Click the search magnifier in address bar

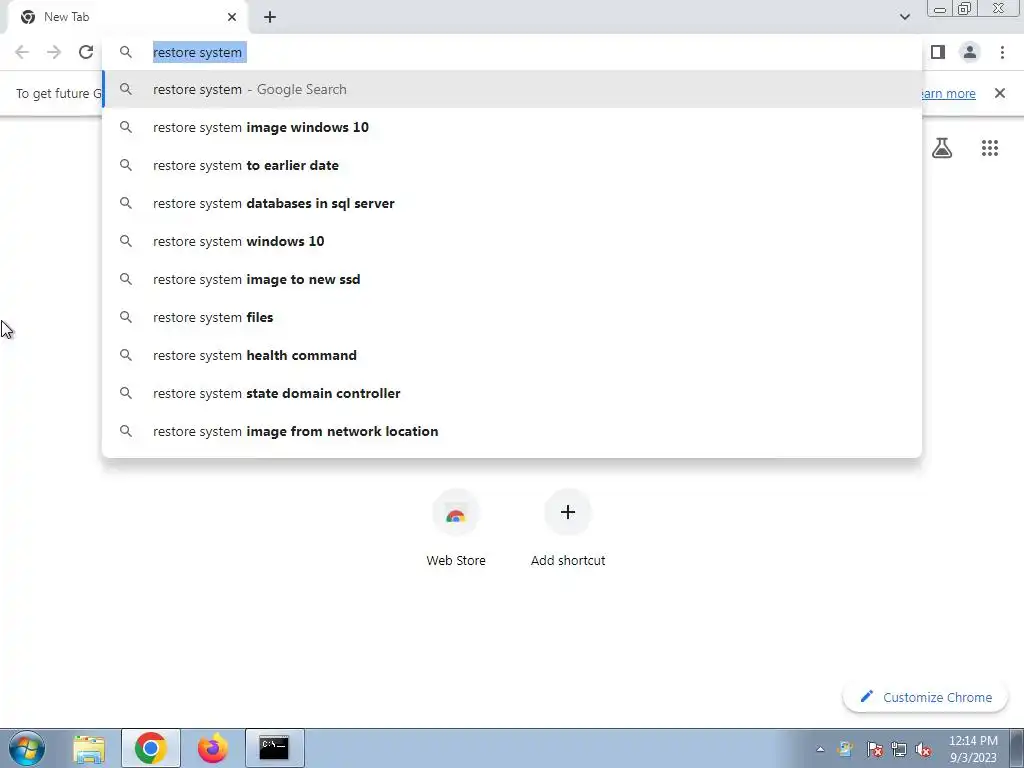pos(126,52)
